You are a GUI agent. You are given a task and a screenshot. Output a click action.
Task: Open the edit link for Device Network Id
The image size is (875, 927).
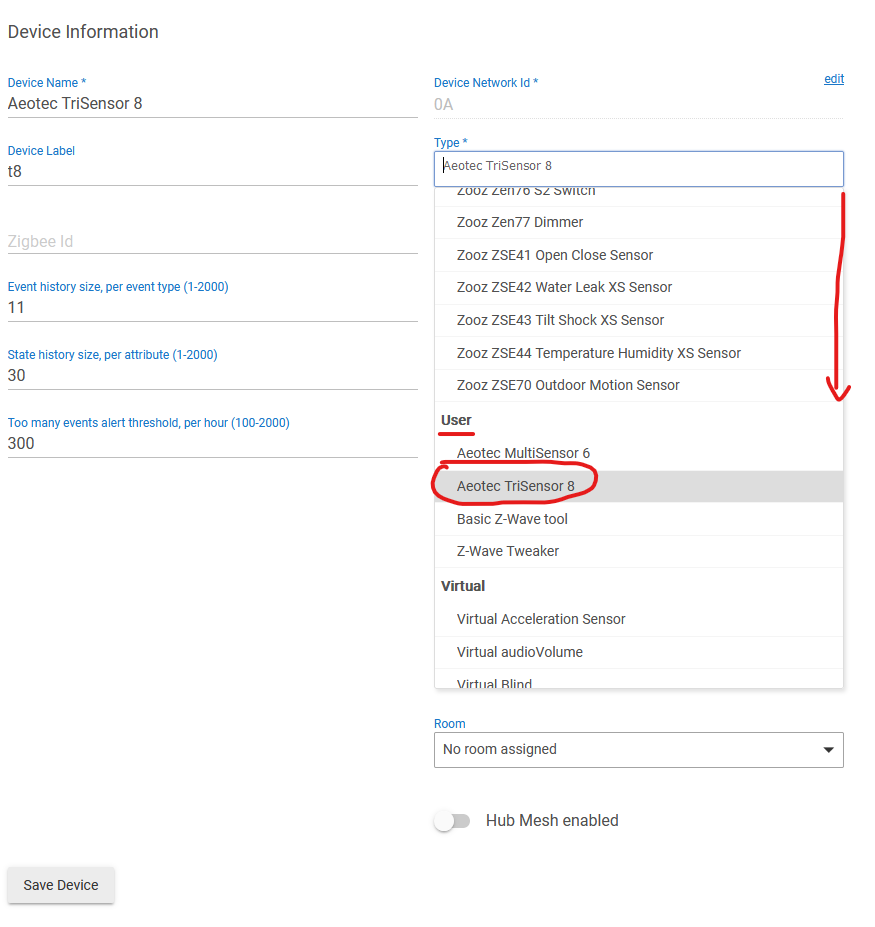(834, 79)
